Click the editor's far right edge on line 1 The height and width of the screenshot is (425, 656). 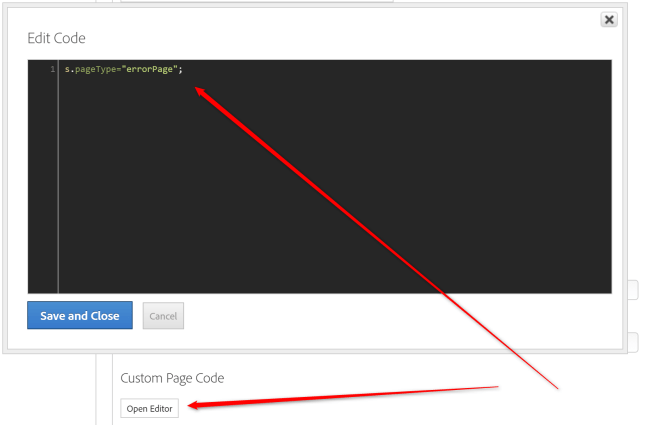point(605,70)
